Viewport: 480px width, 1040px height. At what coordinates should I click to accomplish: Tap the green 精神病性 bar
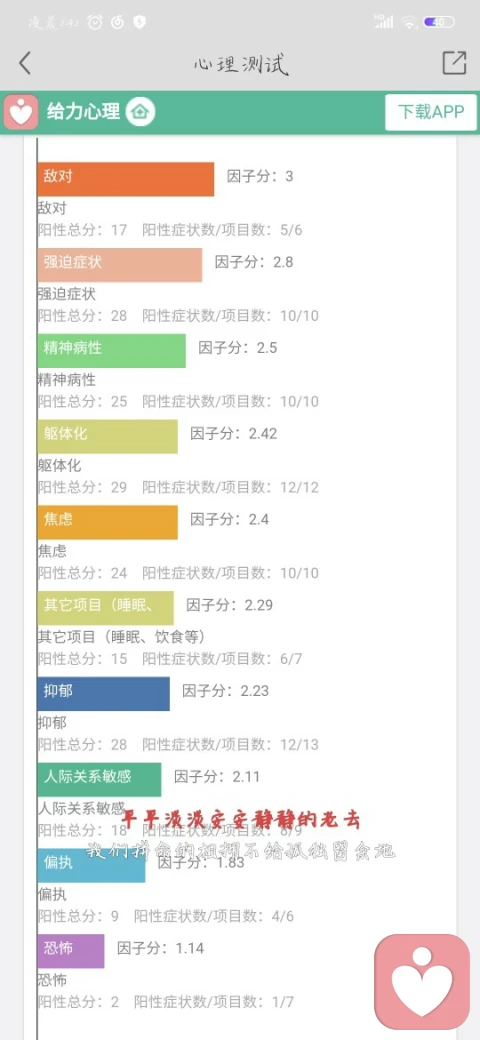pos(111,350)
